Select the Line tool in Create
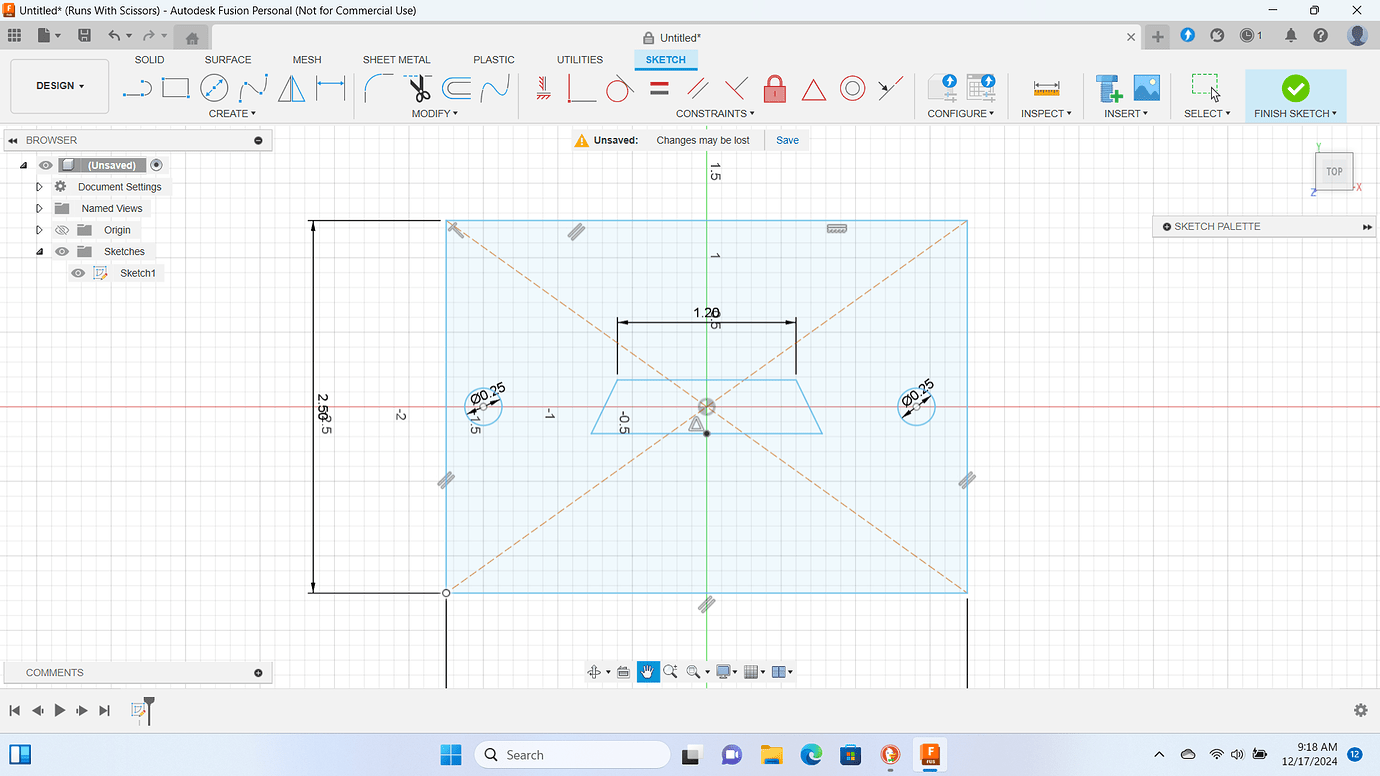The height and width of the screenshot is (776, 1380). point(137,88)
